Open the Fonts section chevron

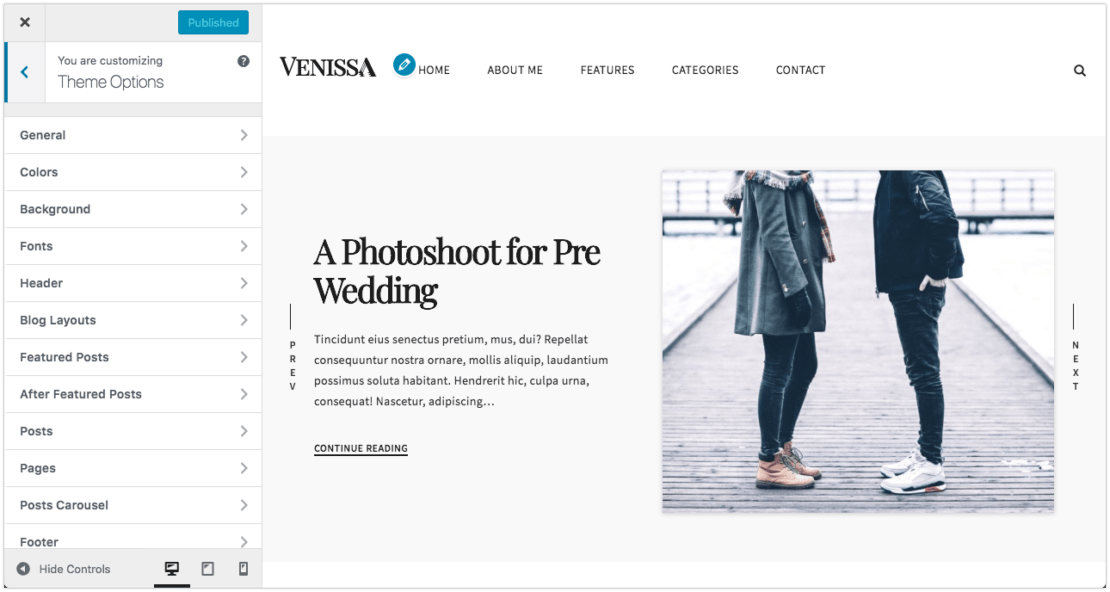coord(244,246)
